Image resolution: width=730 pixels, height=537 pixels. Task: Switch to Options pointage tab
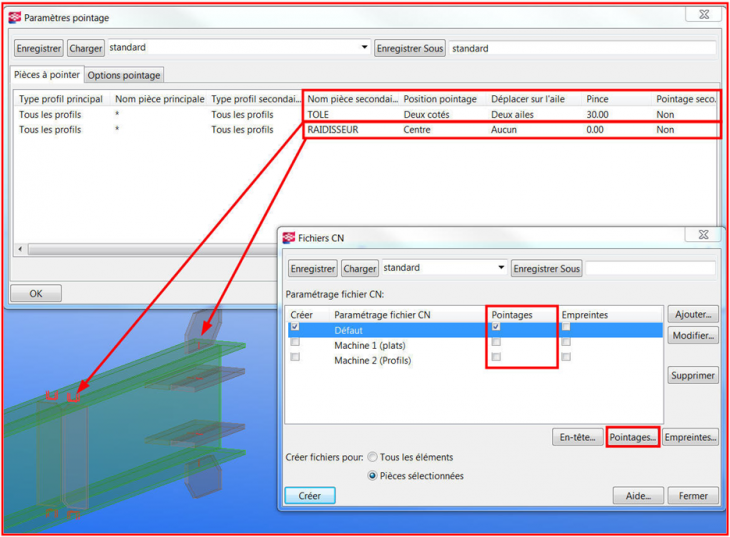tap(124, 75)
